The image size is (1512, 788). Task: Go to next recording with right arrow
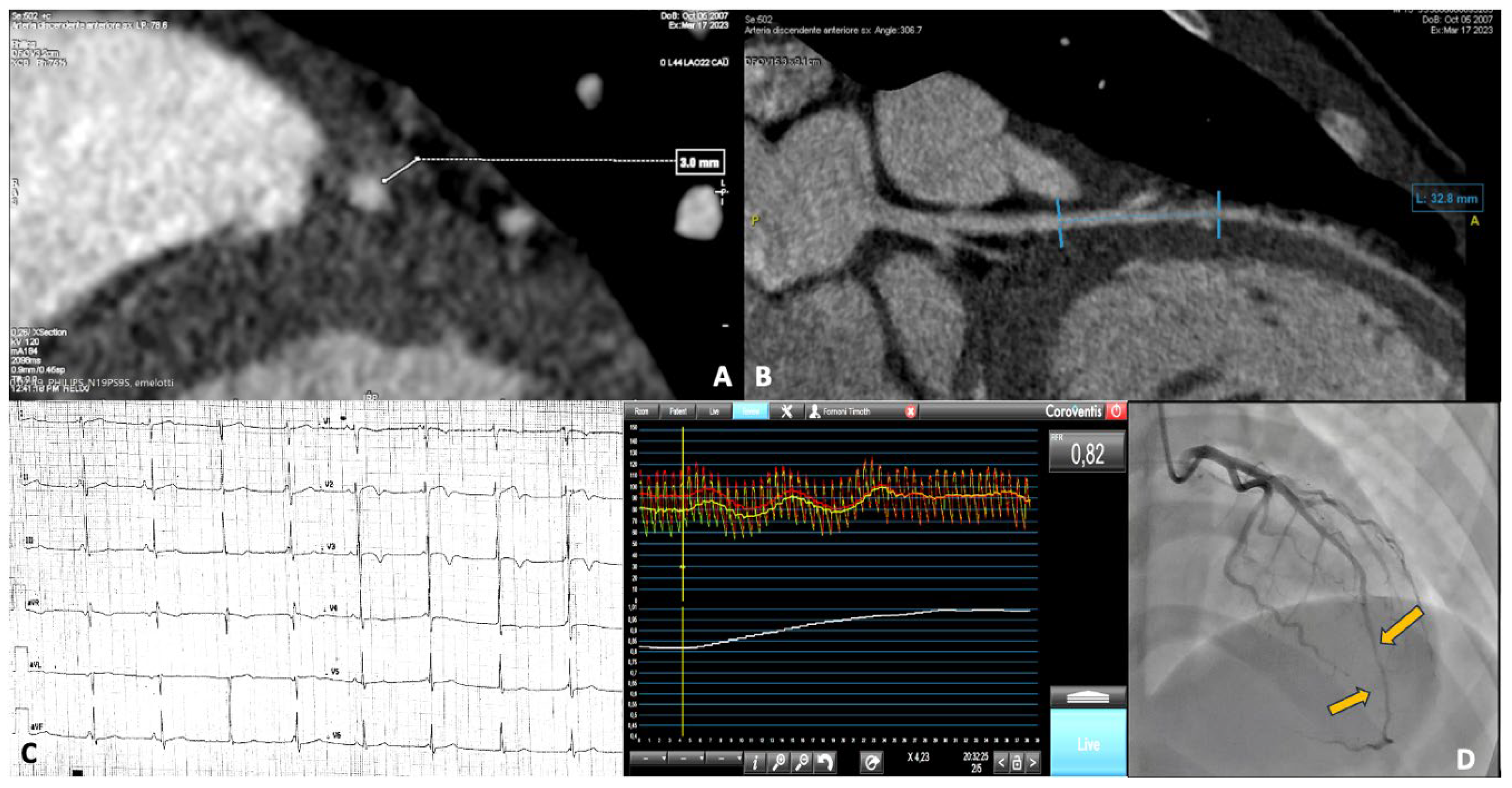[1032, 763]
